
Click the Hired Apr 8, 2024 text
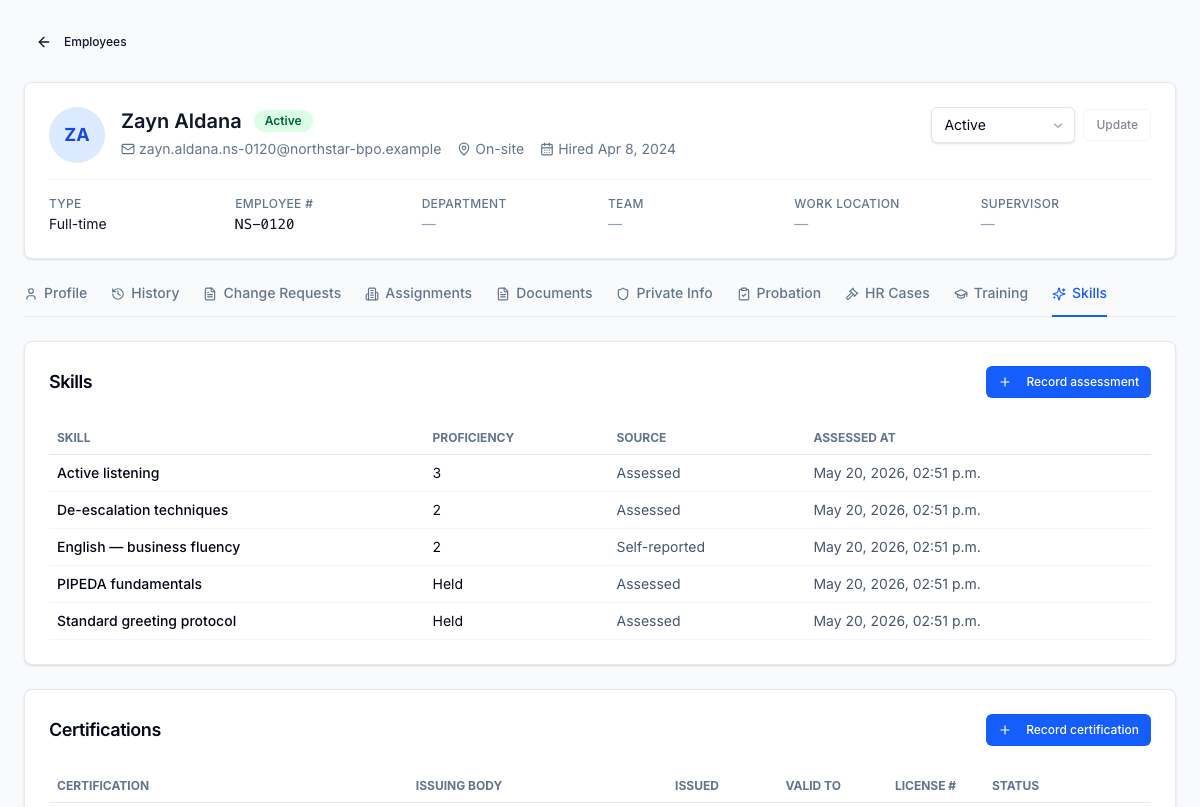click(617, 149)
